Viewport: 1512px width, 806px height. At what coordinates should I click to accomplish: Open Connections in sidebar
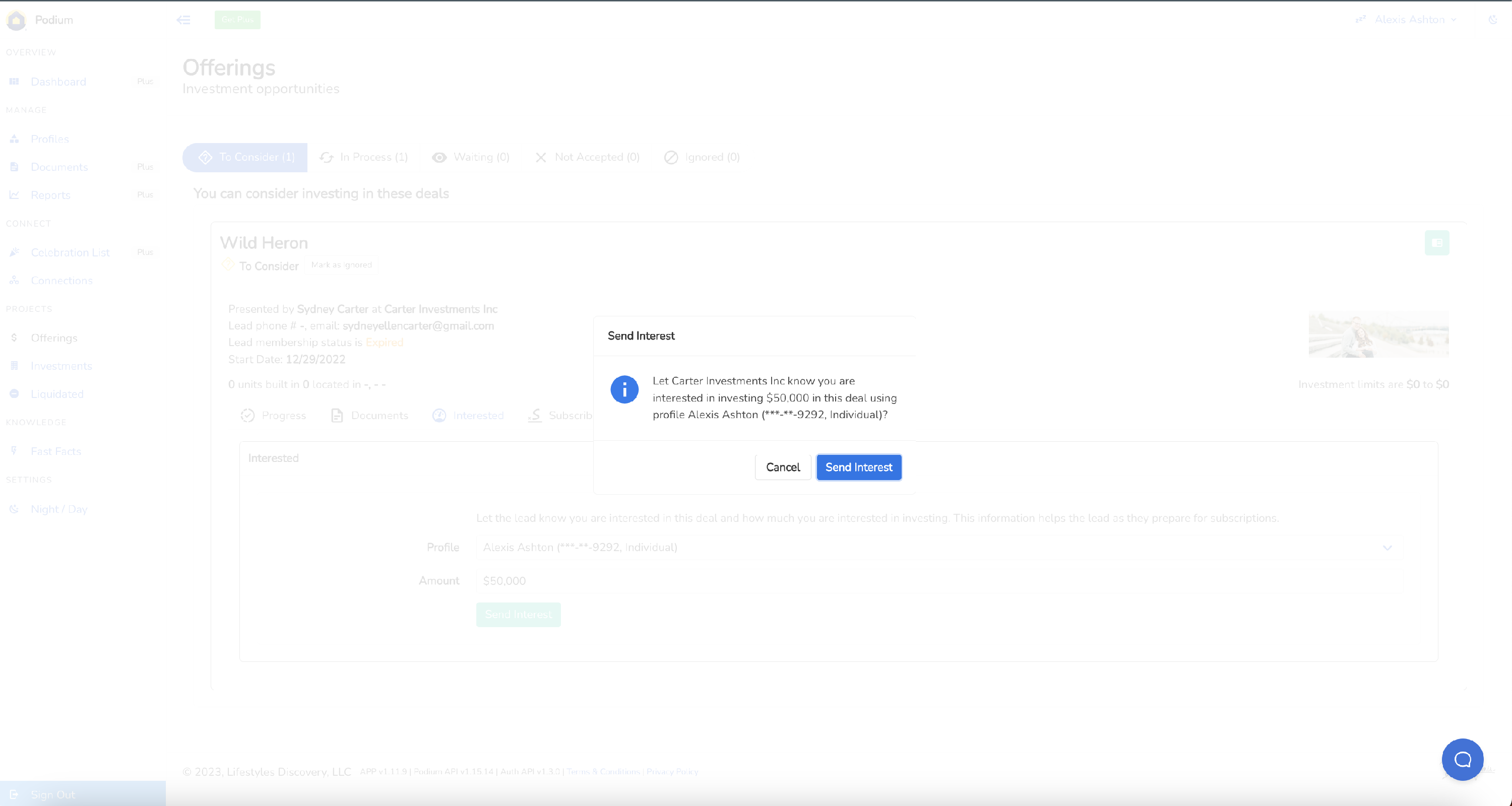point(61,281)
